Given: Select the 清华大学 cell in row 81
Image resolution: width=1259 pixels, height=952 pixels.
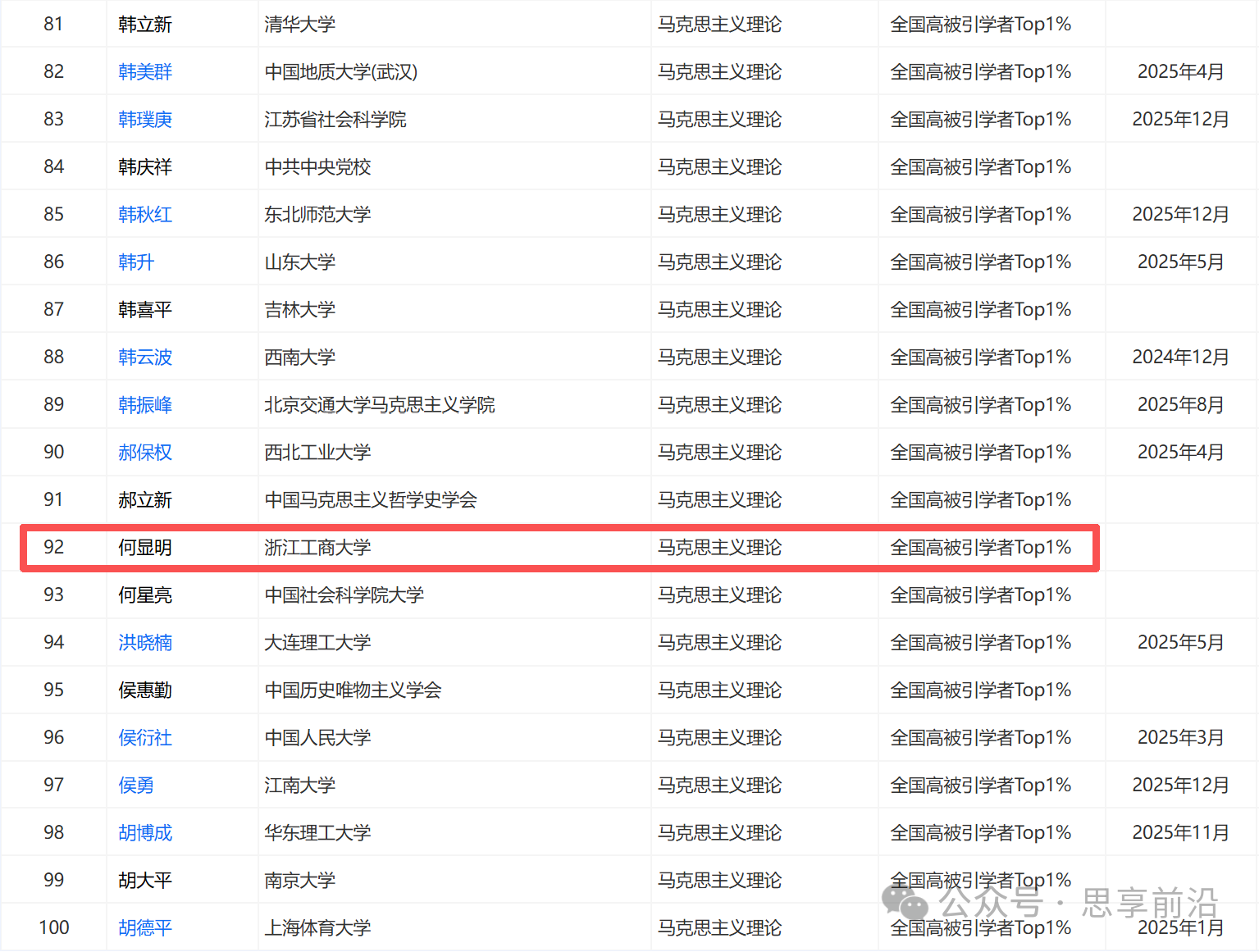Looking at the screenshot, I should [x=300, y=25].
